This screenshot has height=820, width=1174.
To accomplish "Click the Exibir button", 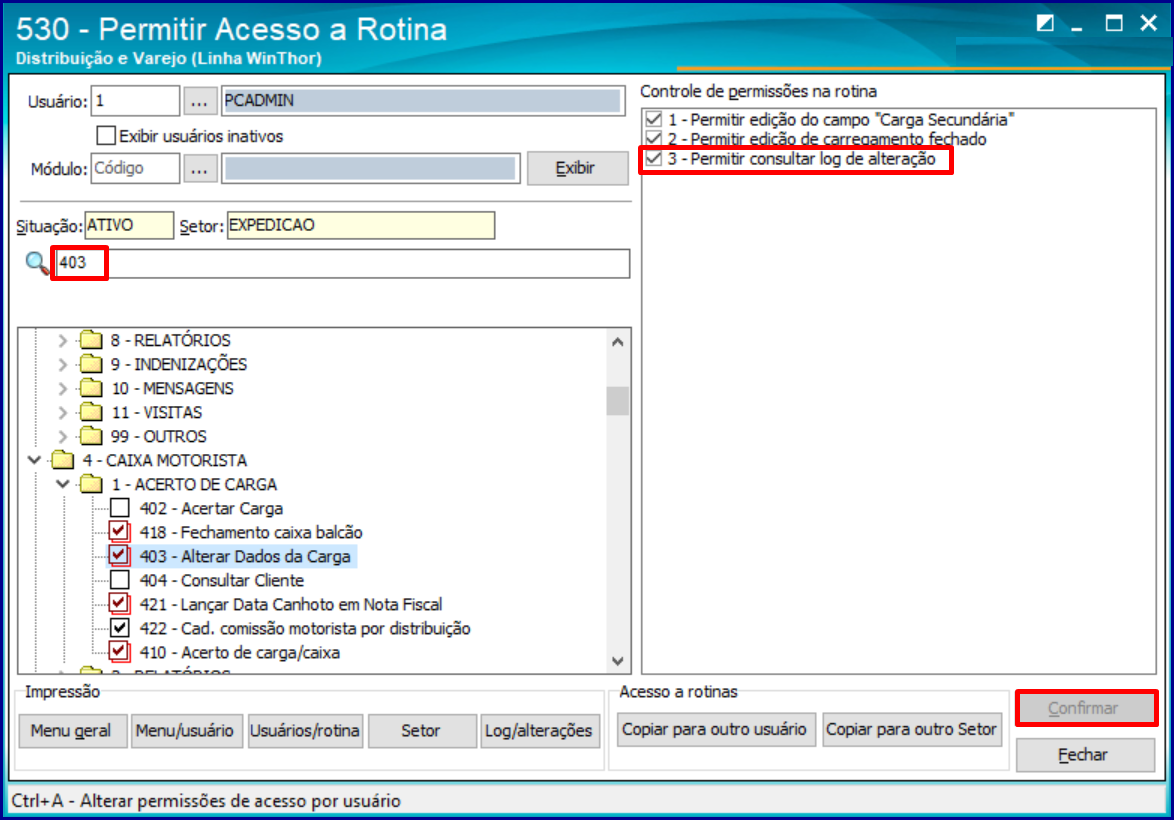I will pyautogui.click(x=577, y=168).
